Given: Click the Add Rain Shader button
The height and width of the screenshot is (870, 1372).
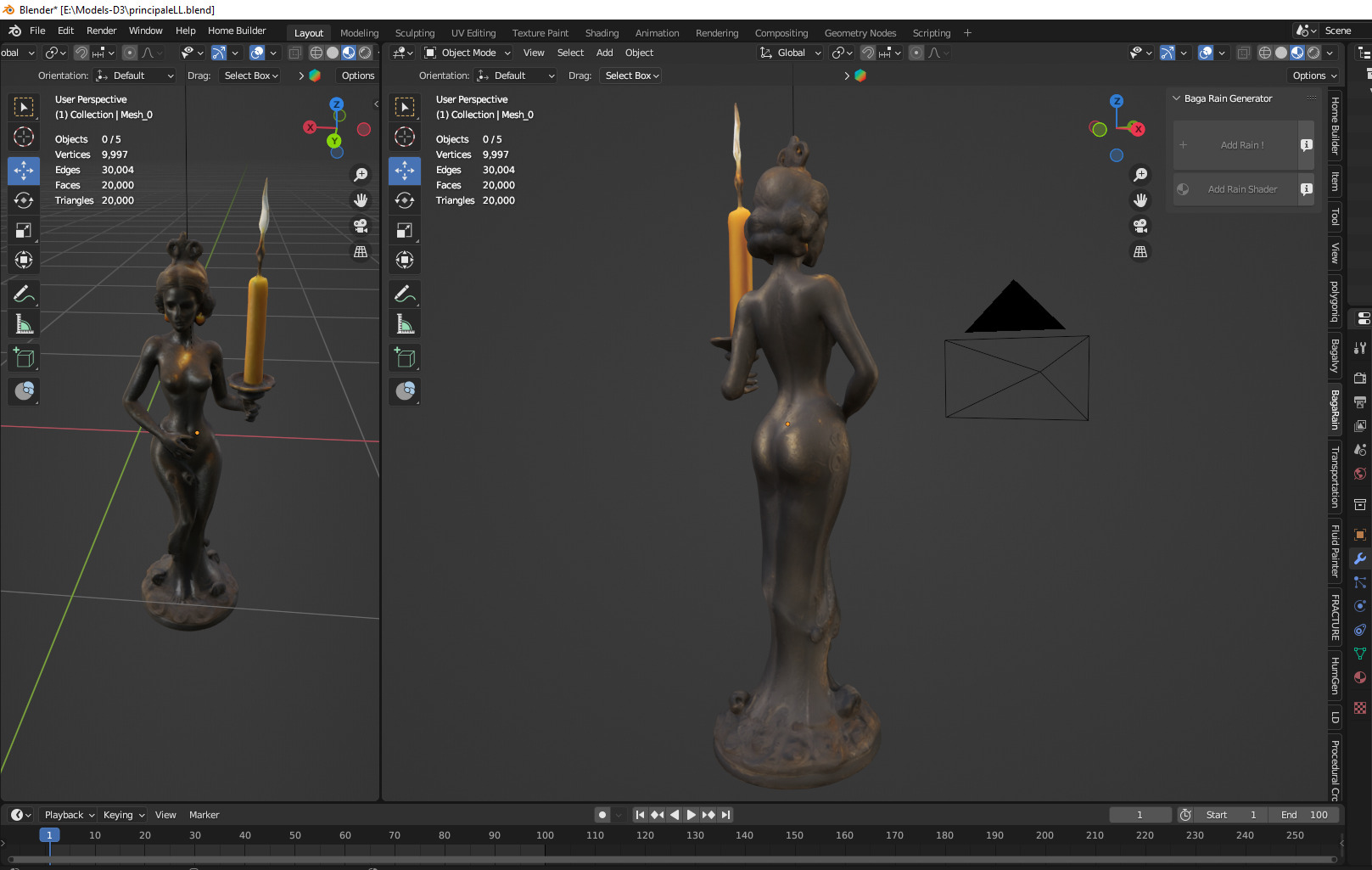Looking at the screenshot, I should 1235,189.
